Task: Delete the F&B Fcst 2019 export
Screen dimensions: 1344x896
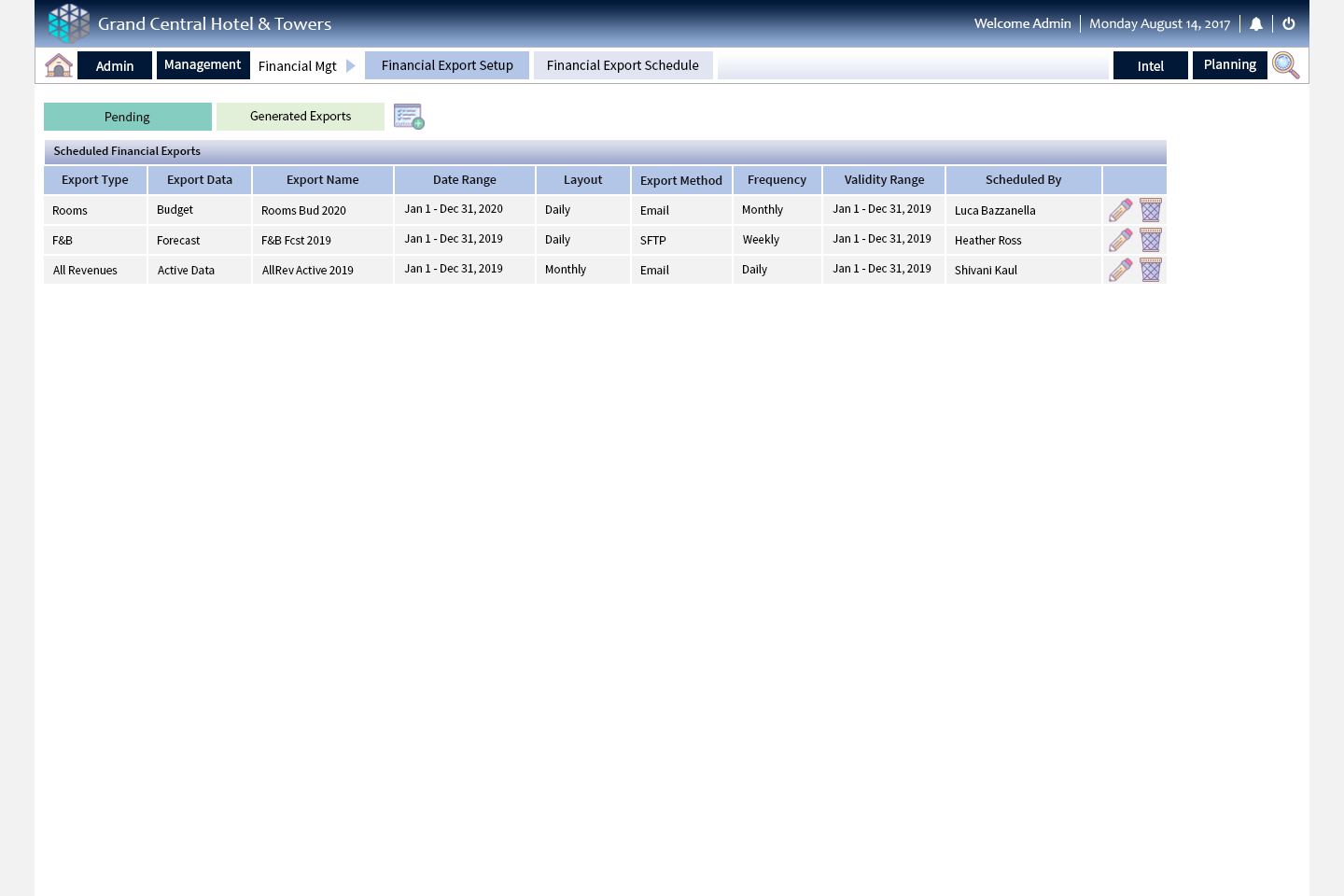Action: (x=1151, y=240)
